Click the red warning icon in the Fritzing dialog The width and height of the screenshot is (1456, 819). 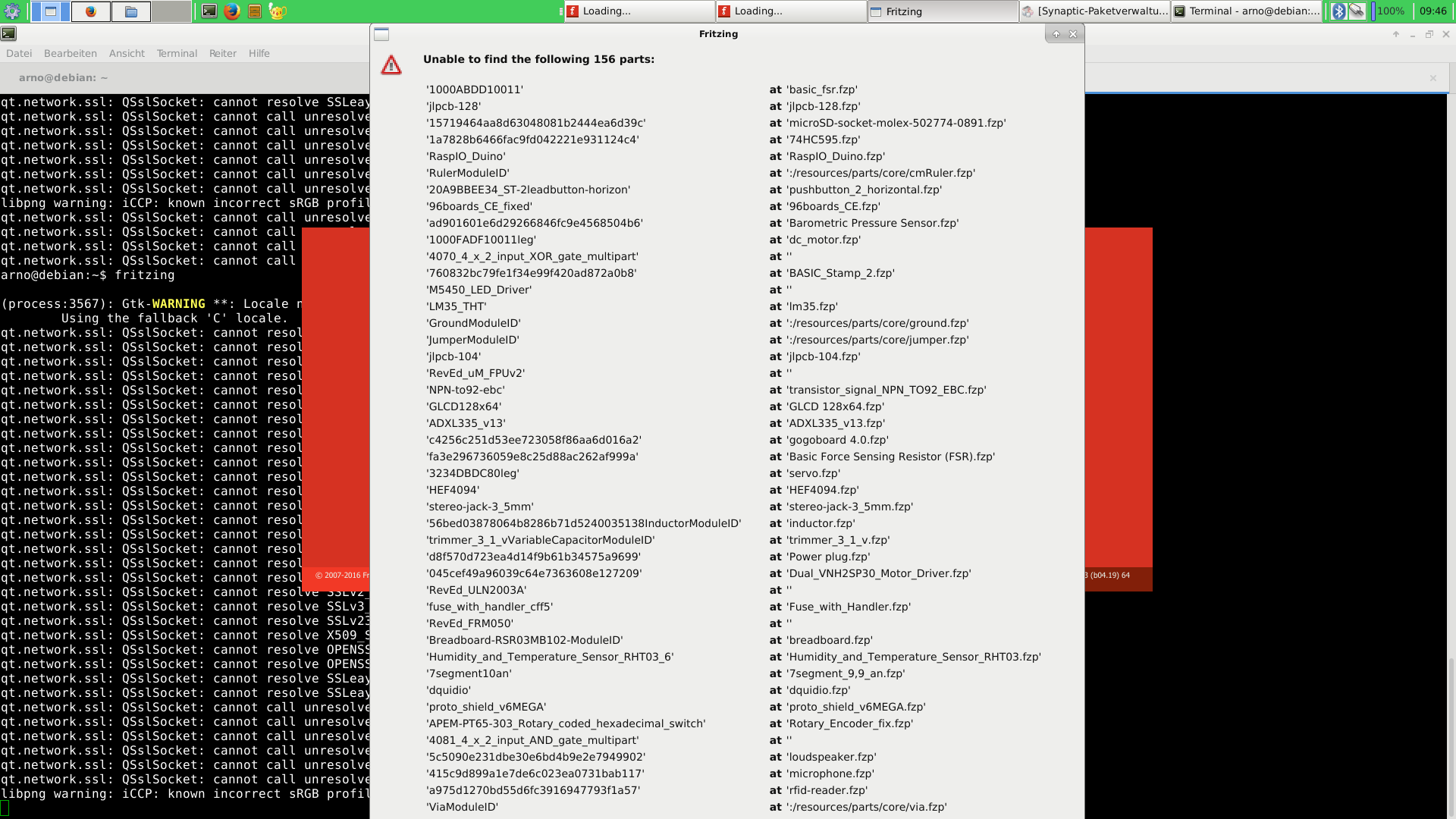click(x=391, y=65)
